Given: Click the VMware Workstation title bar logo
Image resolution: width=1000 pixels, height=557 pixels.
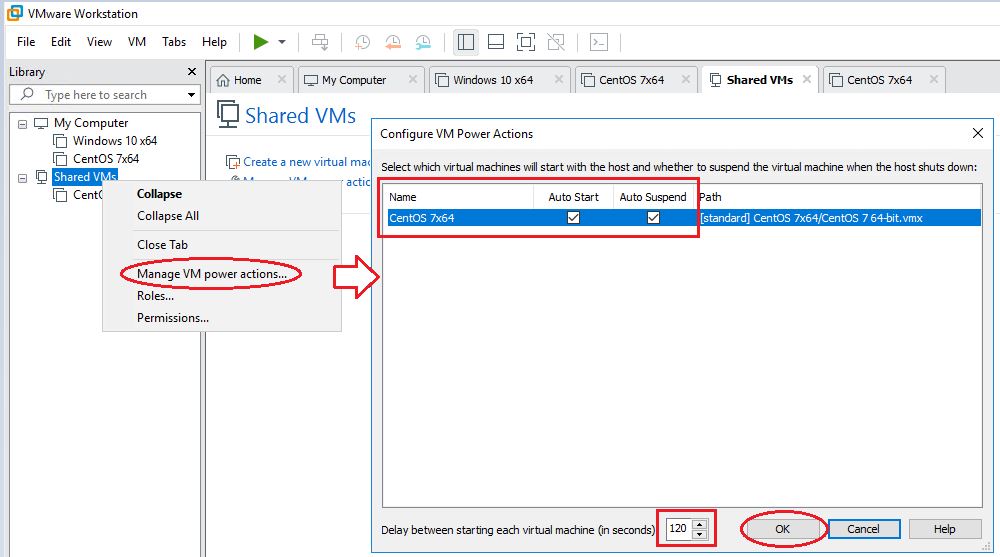Looking at the screenshot, I should (x=15, y=13).
